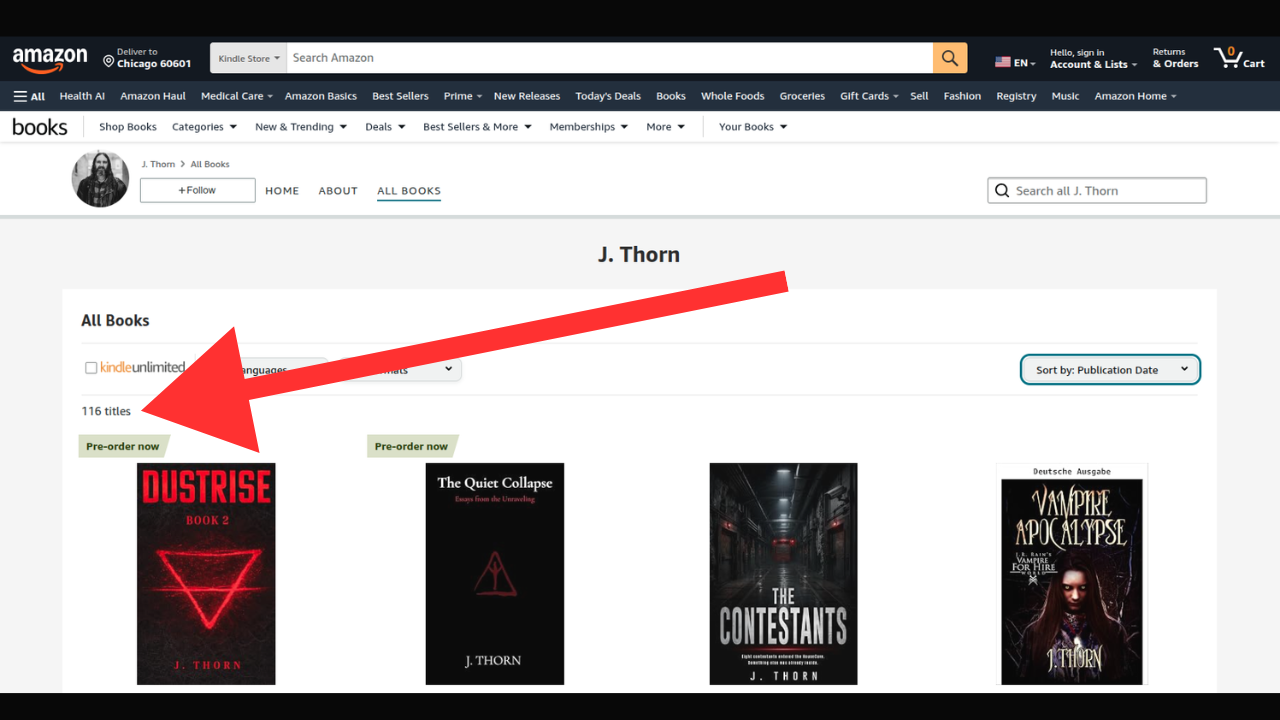The height and width of the screenshot is (720, 1280).
Task: Open Registry nav link
Action: click(1016, 96)
